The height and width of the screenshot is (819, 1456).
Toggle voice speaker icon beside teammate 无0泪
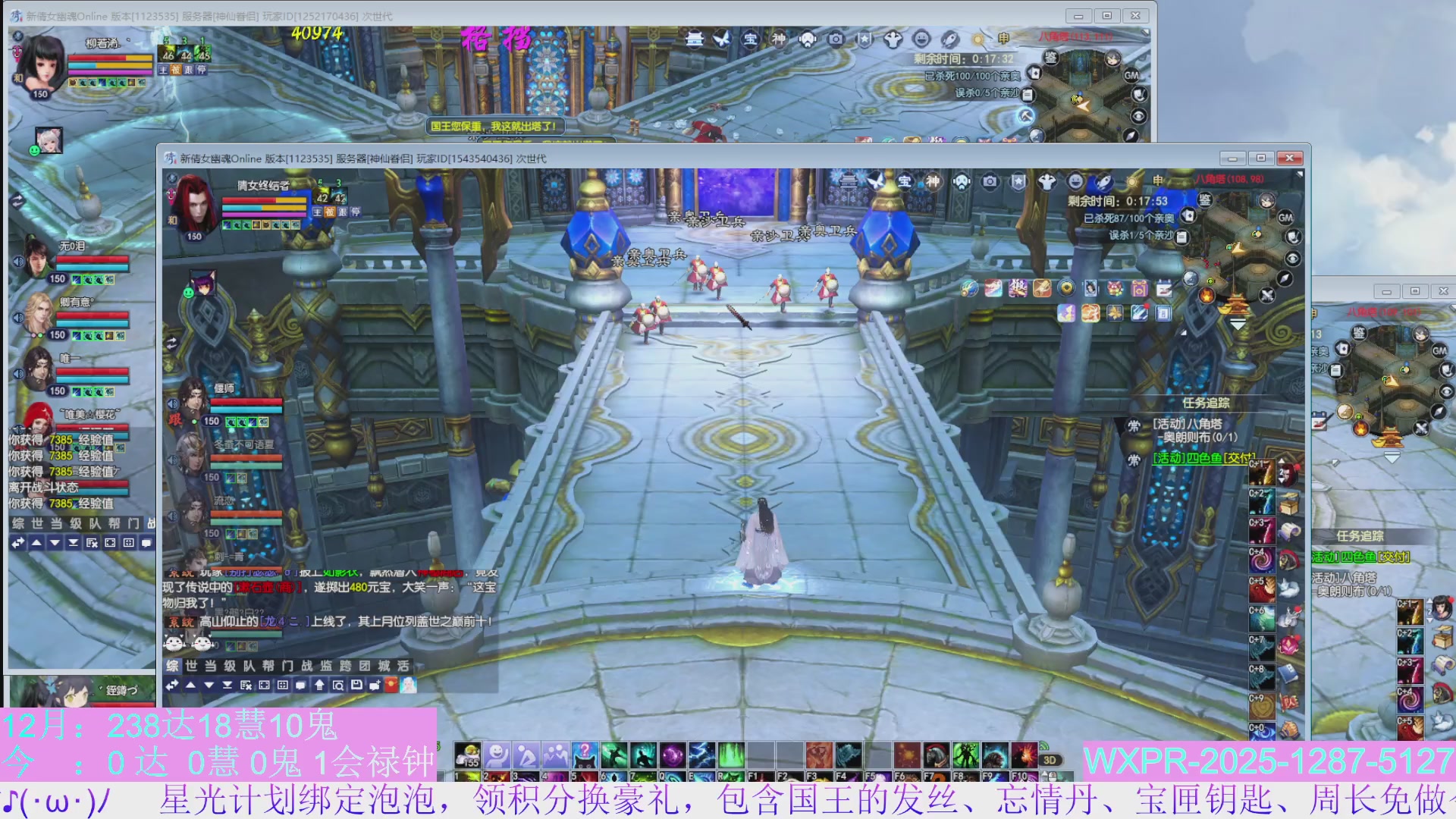[19, 262]
